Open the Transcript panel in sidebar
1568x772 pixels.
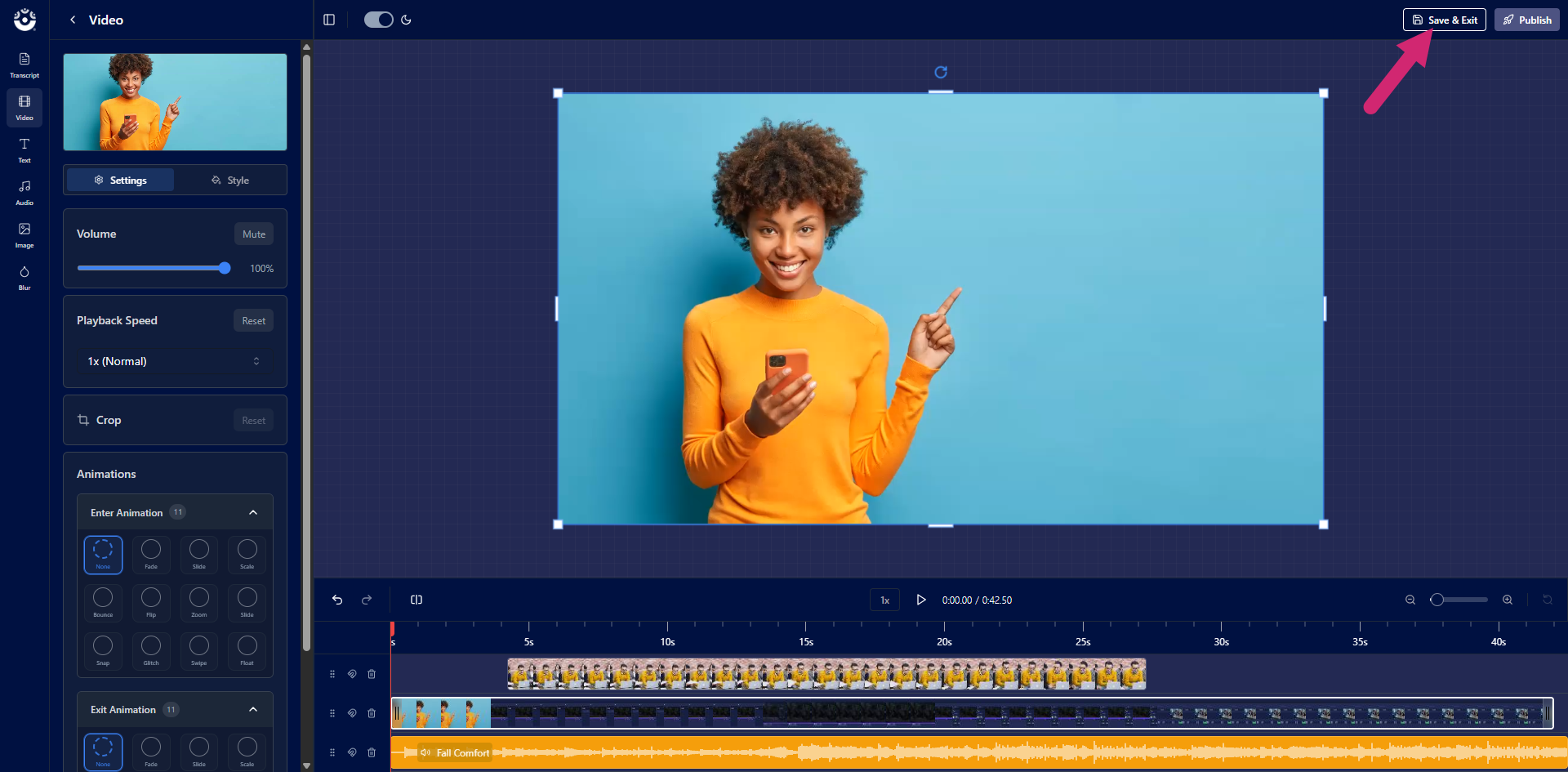pos(24,65)
